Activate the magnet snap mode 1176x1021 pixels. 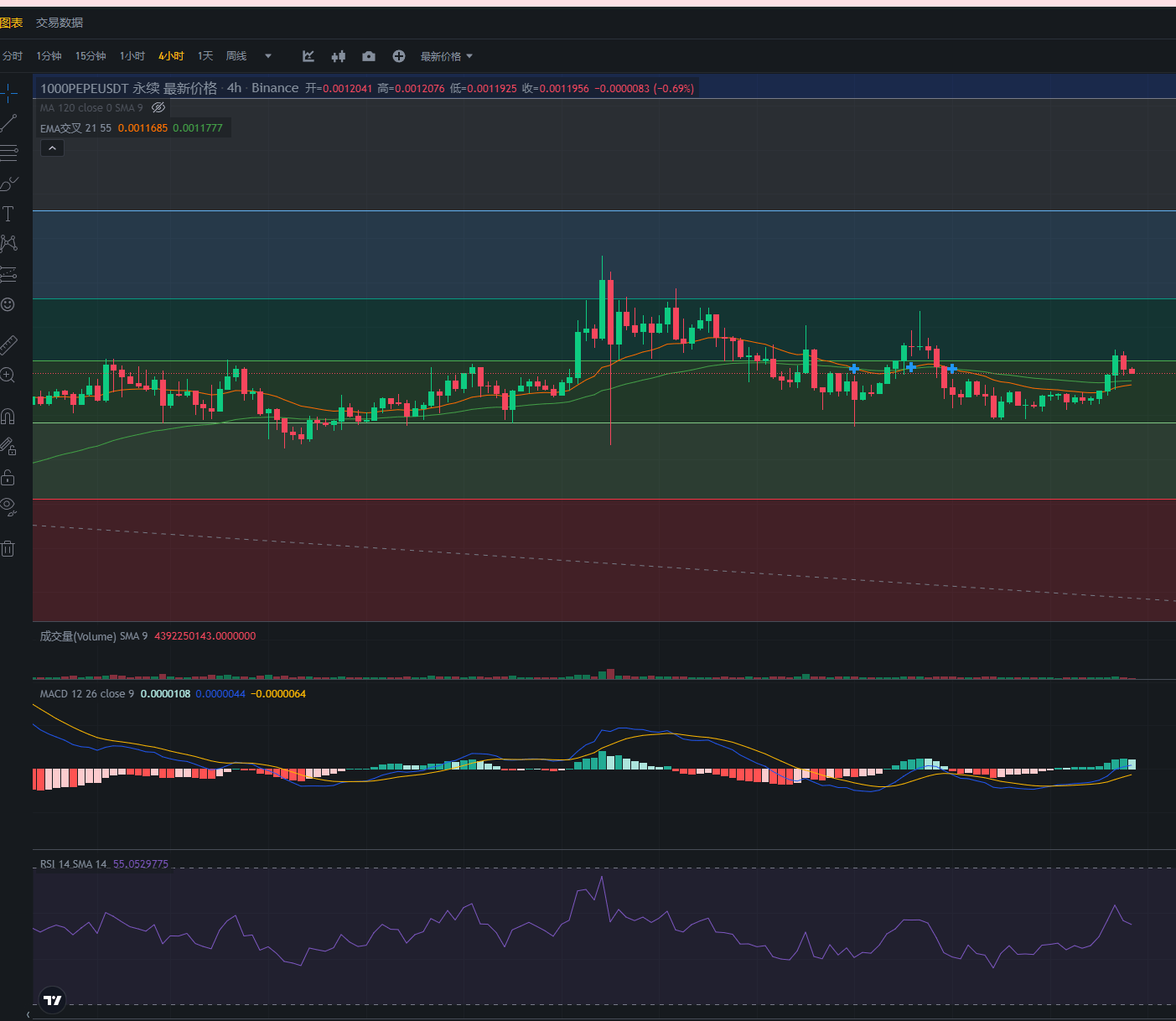(x=8, y=417)
